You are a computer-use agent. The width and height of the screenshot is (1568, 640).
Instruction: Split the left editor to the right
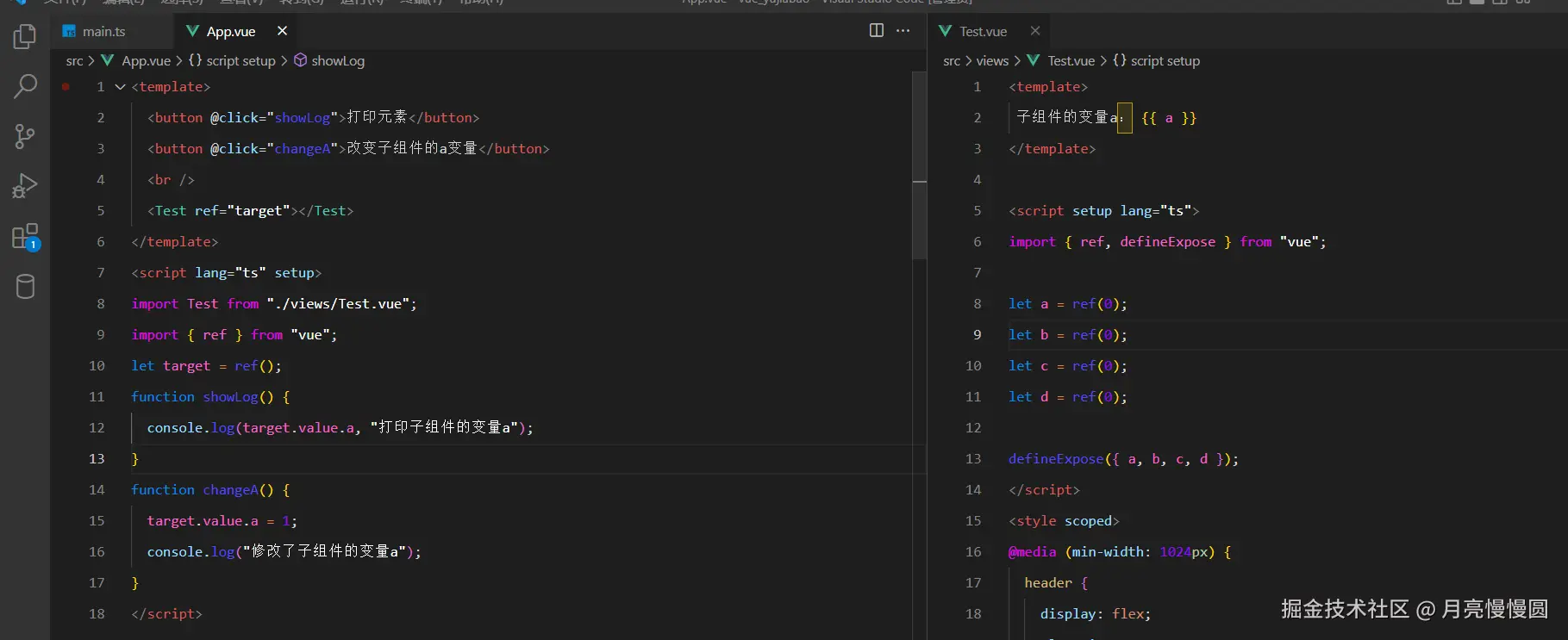pyautogui.click(x=877, y=30)
